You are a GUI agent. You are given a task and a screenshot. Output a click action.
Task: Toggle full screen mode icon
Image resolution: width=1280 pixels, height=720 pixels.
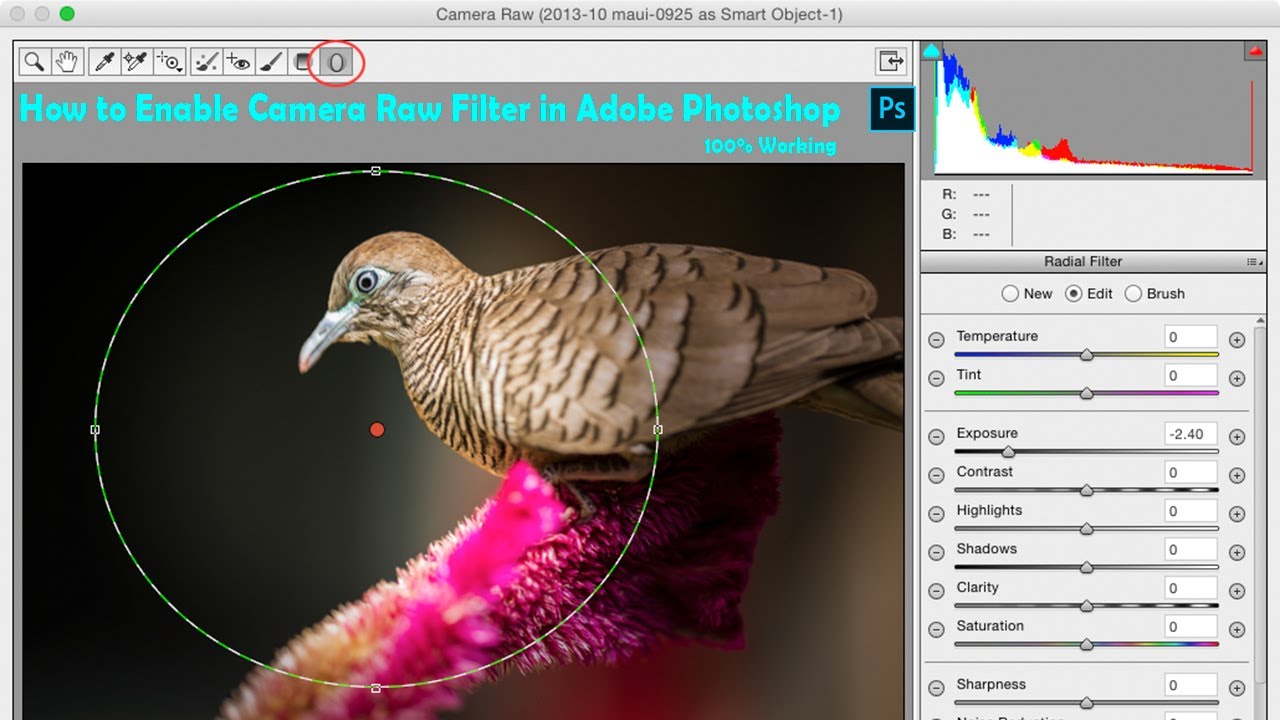click(x=891, y=62)
